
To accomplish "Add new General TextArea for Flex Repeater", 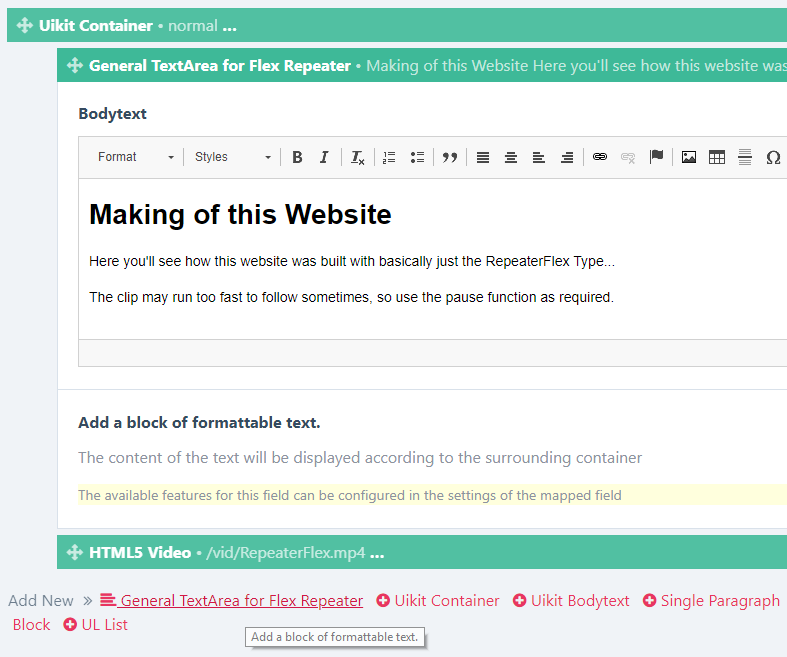I will 231,600.
